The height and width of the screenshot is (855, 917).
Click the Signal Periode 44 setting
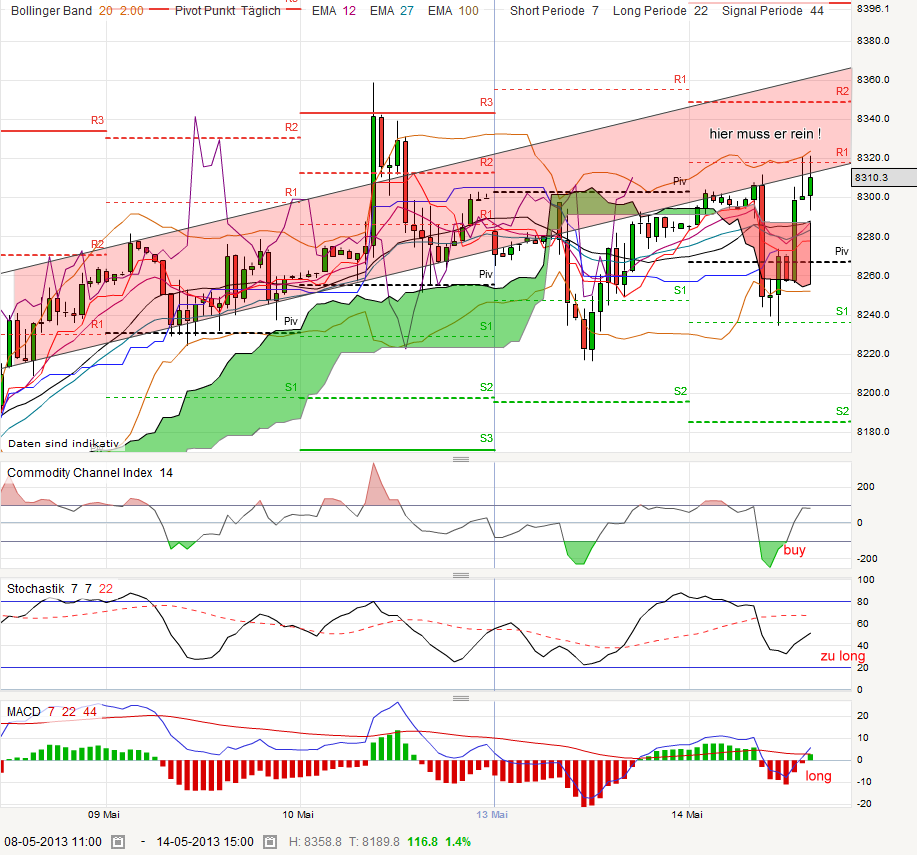pyautogui.click(x=773, y=11)
